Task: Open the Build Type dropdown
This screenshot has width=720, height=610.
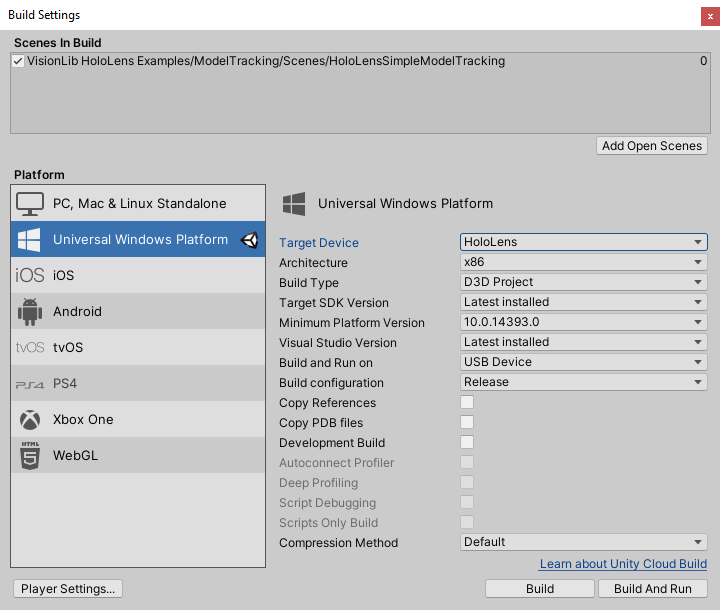Action: click(583, 282)
